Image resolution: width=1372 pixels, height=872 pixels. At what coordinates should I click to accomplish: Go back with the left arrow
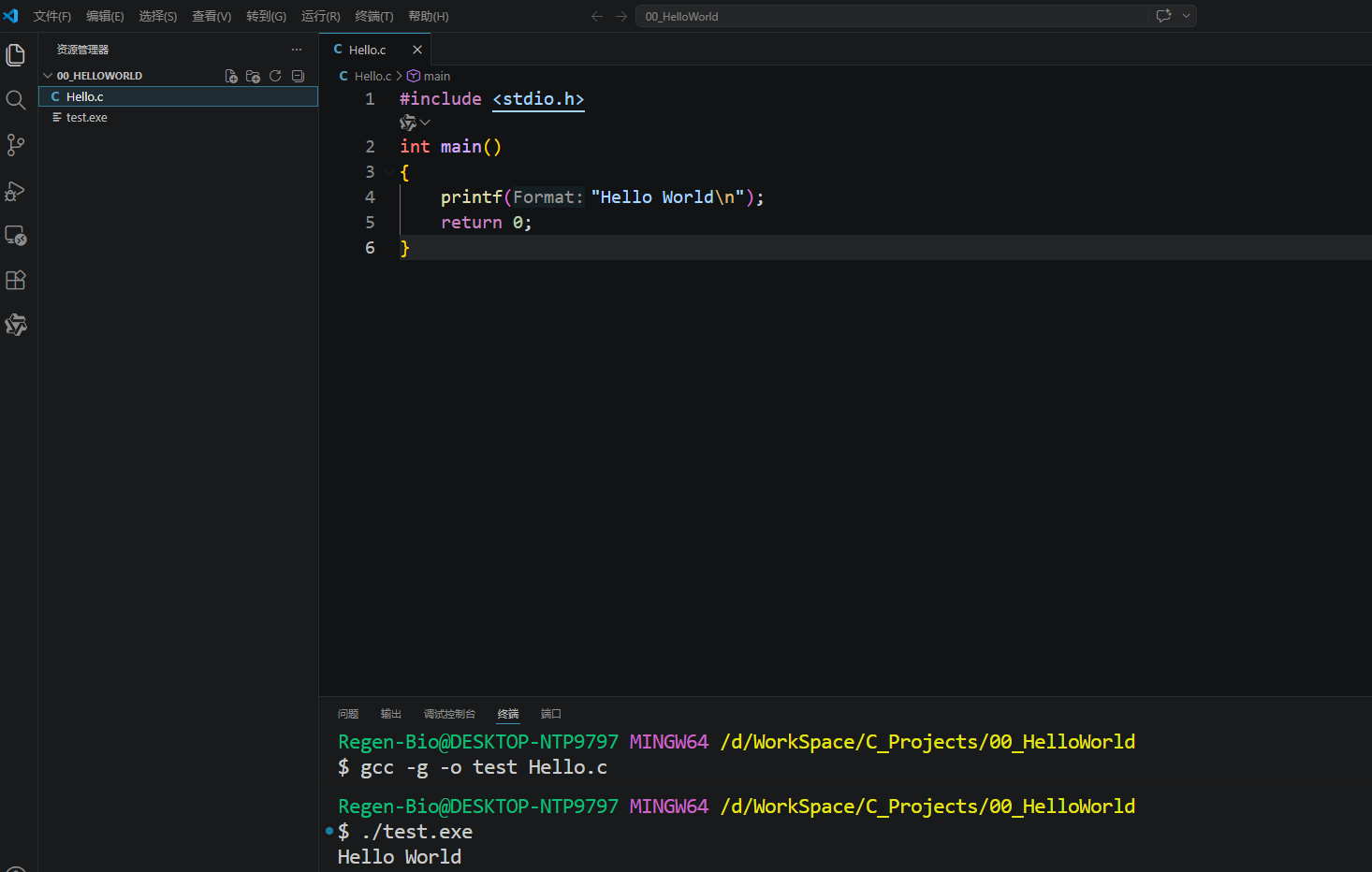(597, 16)
